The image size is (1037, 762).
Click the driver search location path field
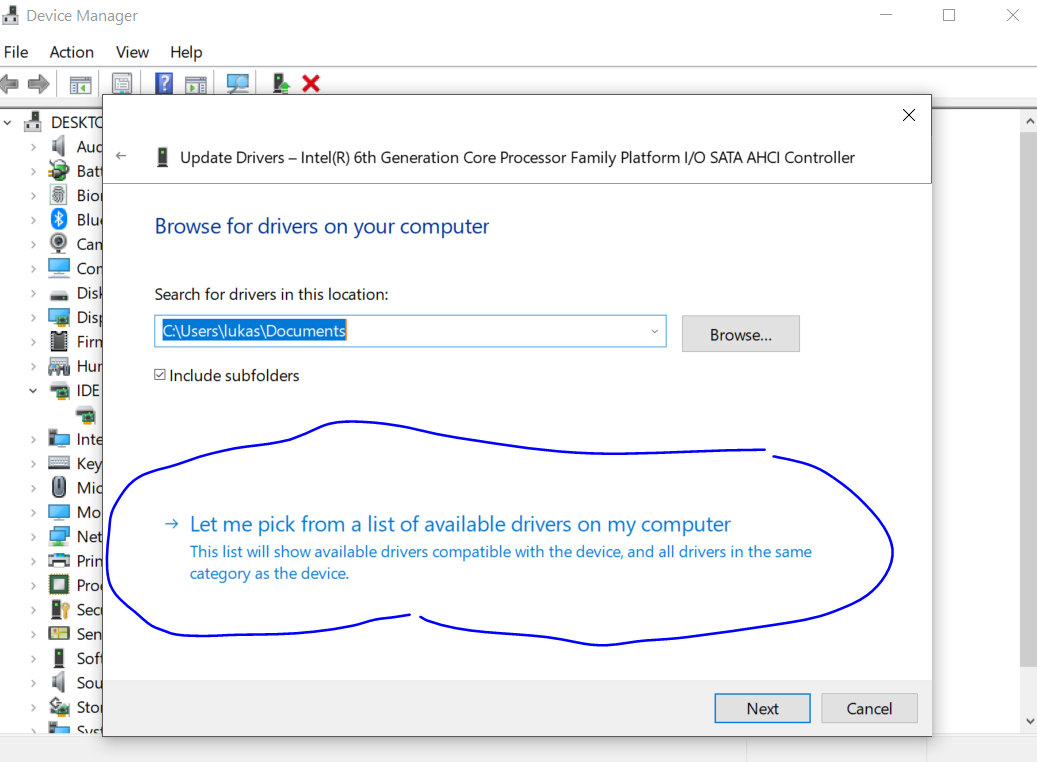coord(410,331)
